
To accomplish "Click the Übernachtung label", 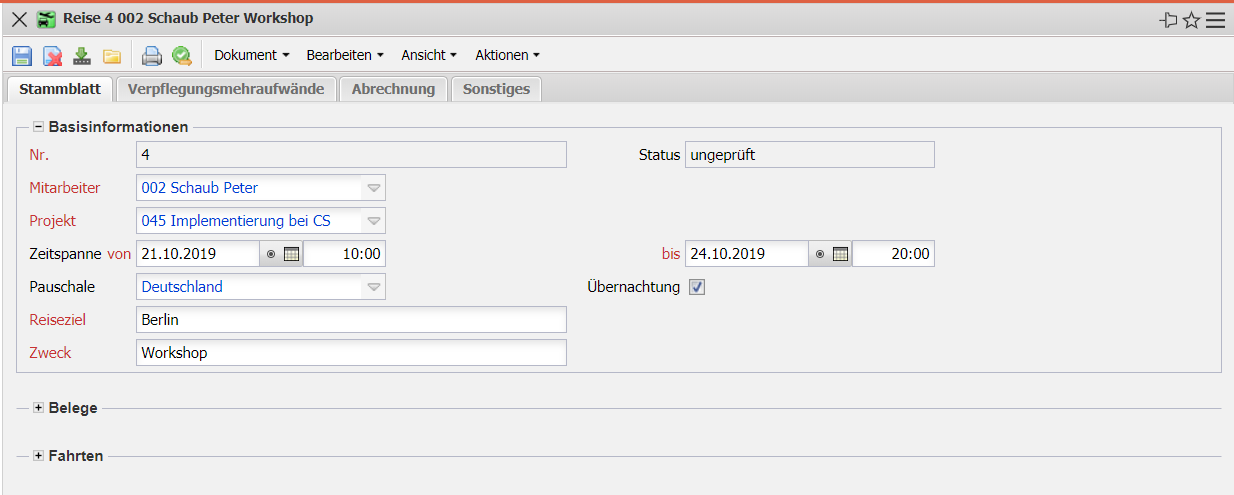I will click(x=633, y=287).
